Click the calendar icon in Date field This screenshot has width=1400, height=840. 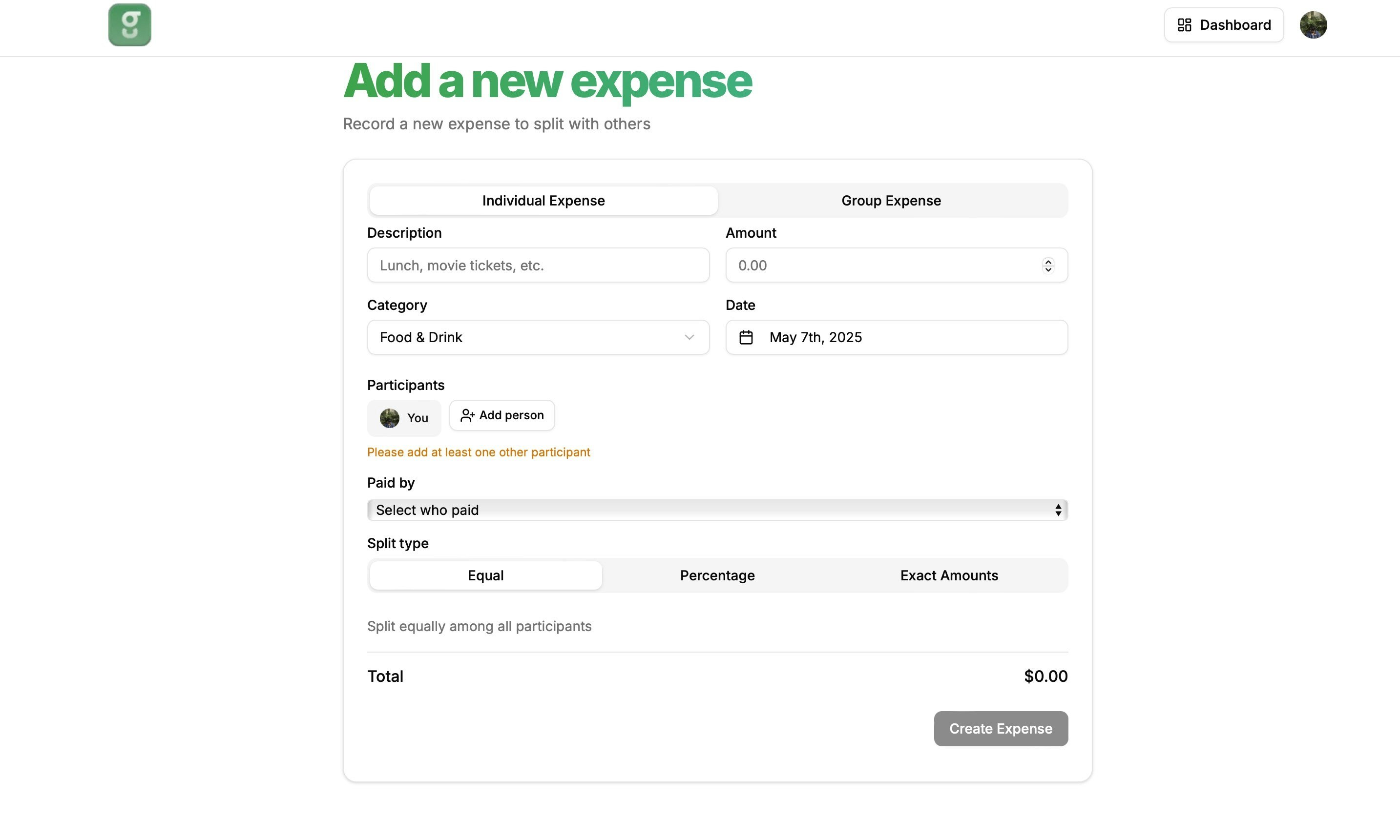tap(746, 337)
